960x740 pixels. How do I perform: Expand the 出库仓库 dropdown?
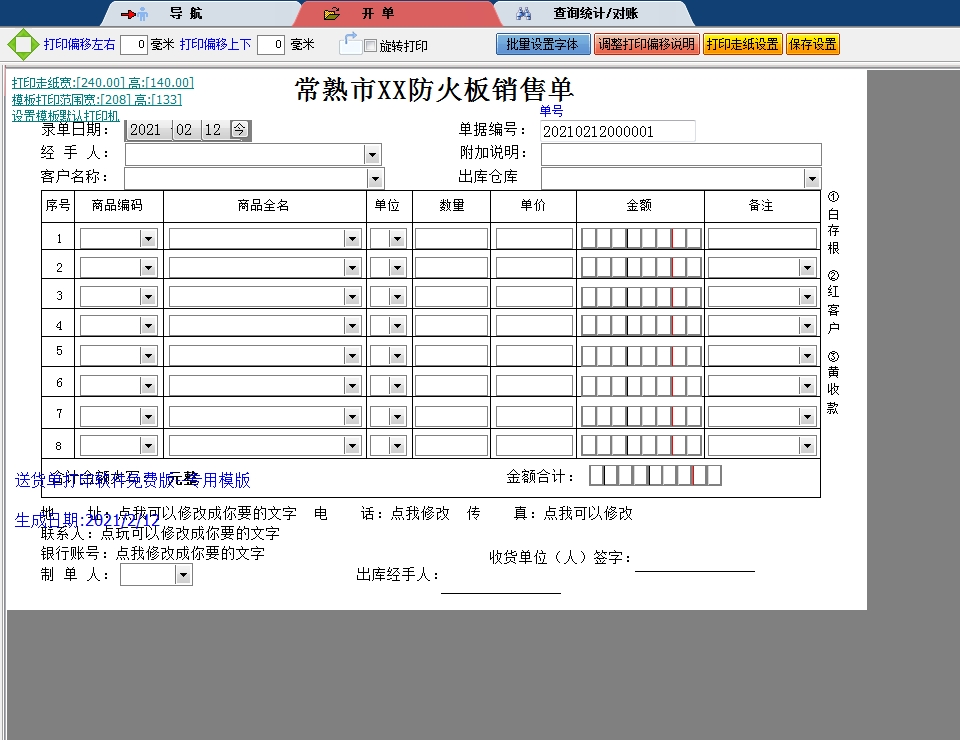(812, 178)
